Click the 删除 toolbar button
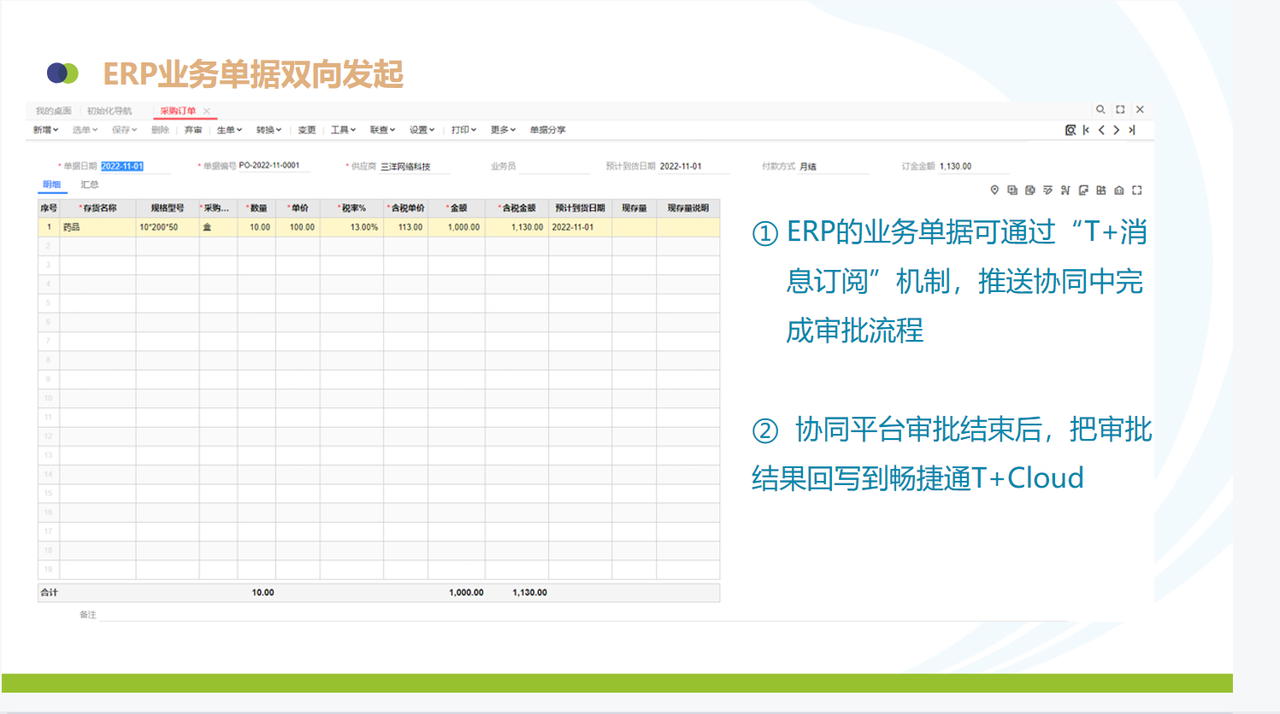The image size is (1280, 714). [160, 130]
